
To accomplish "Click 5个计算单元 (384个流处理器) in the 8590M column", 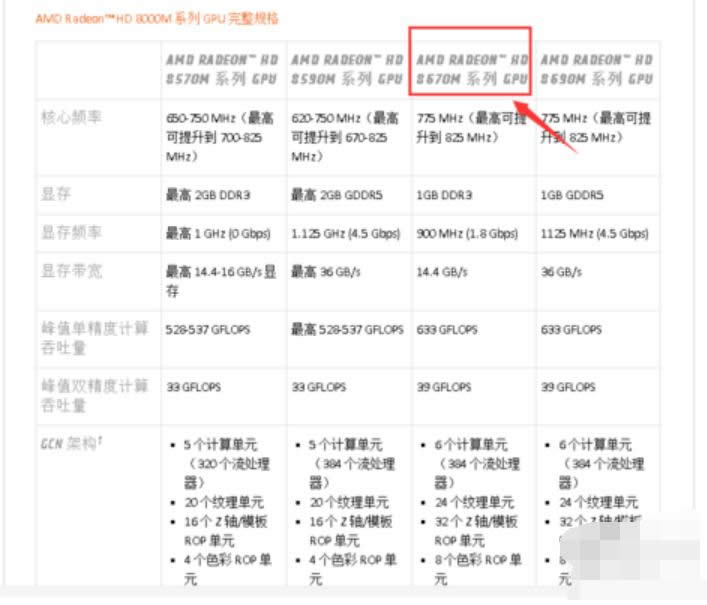I will [351, 463].
